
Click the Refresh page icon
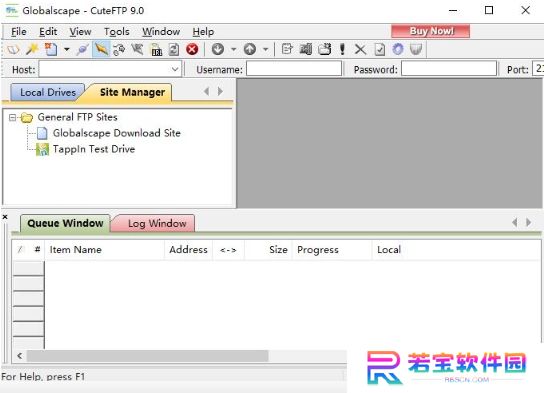pyautogui.click(x=174, y=50)
